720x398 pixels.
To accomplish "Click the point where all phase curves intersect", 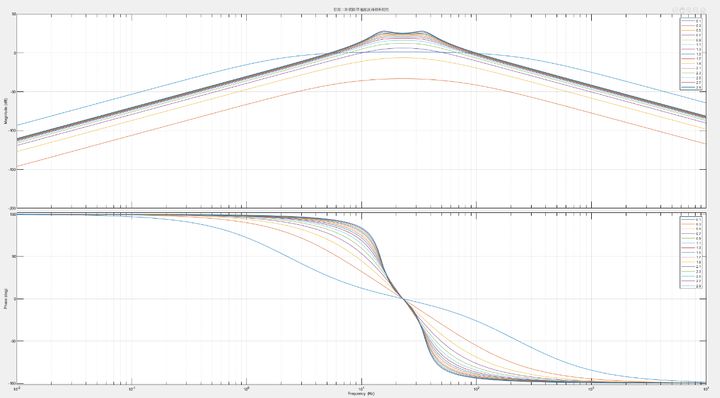I will tap(404, 299).
